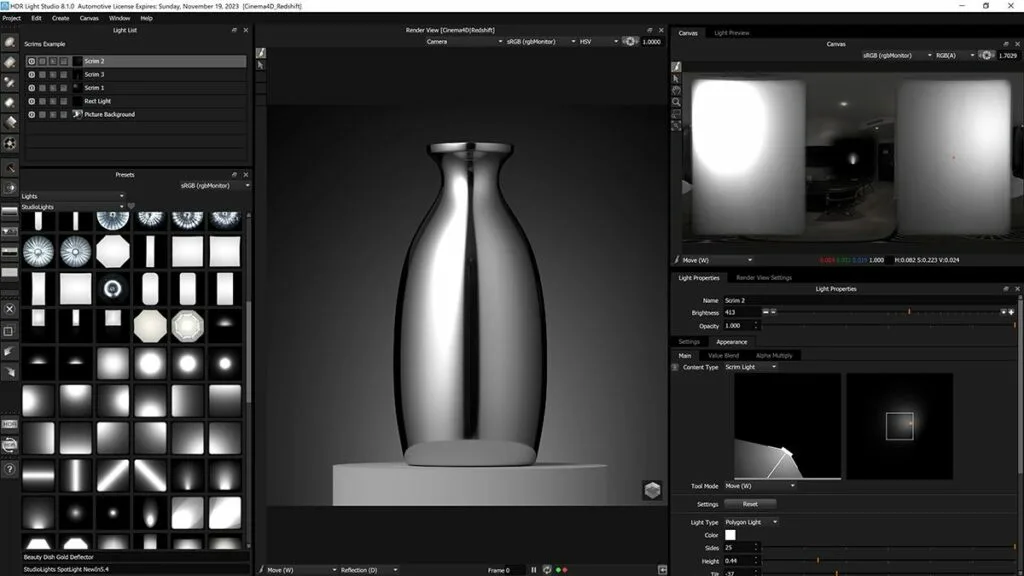
Task: Select Scrim 1 in Light List
Action: pyautogui.click(x=136, y=88)
